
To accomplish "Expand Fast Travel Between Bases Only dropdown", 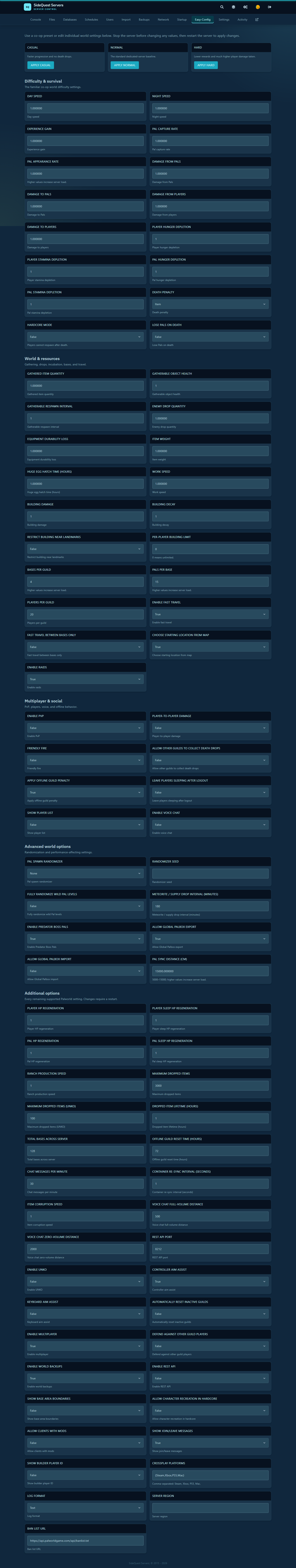I will [x=85, y=647].
